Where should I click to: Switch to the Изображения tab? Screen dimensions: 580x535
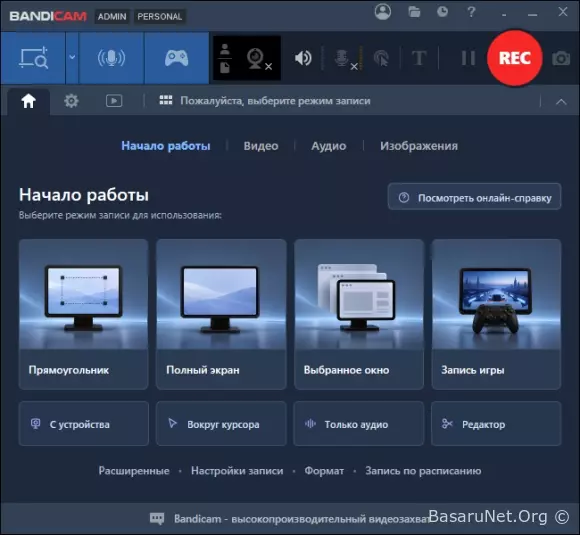point(419,146)
